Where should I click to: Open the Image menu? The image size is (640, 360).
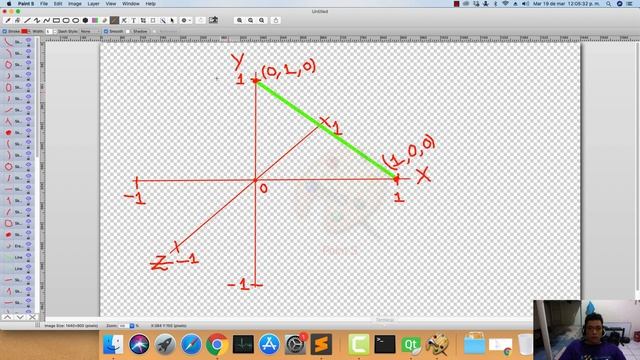[75, 4]
